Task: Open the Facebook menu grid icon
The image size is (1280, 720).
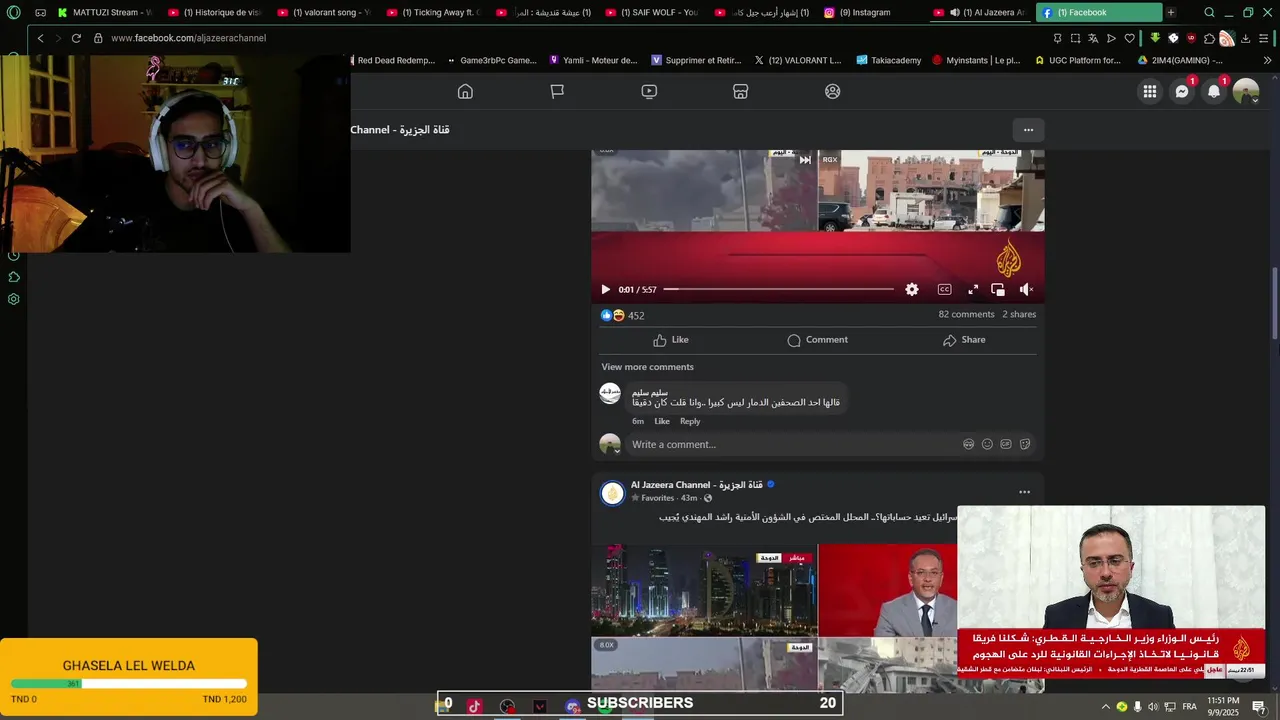Action: point(1150,91)
